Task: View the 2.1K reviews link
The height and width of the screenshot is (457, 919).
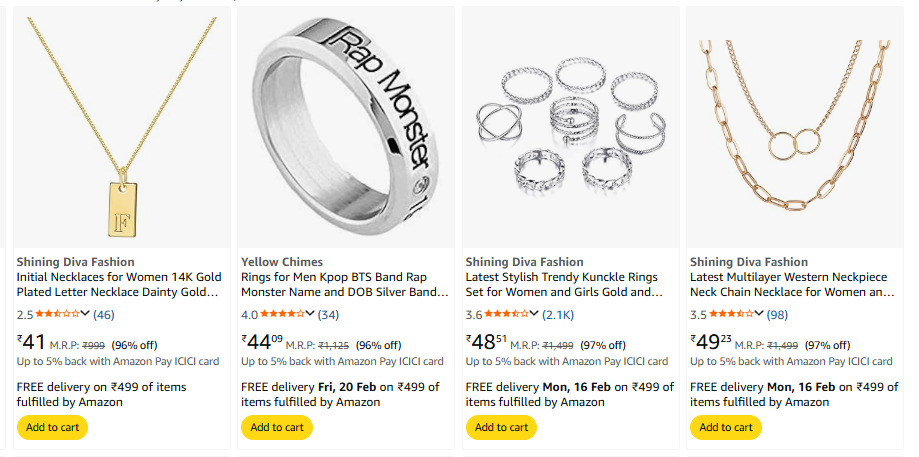Action: [558, 315]
